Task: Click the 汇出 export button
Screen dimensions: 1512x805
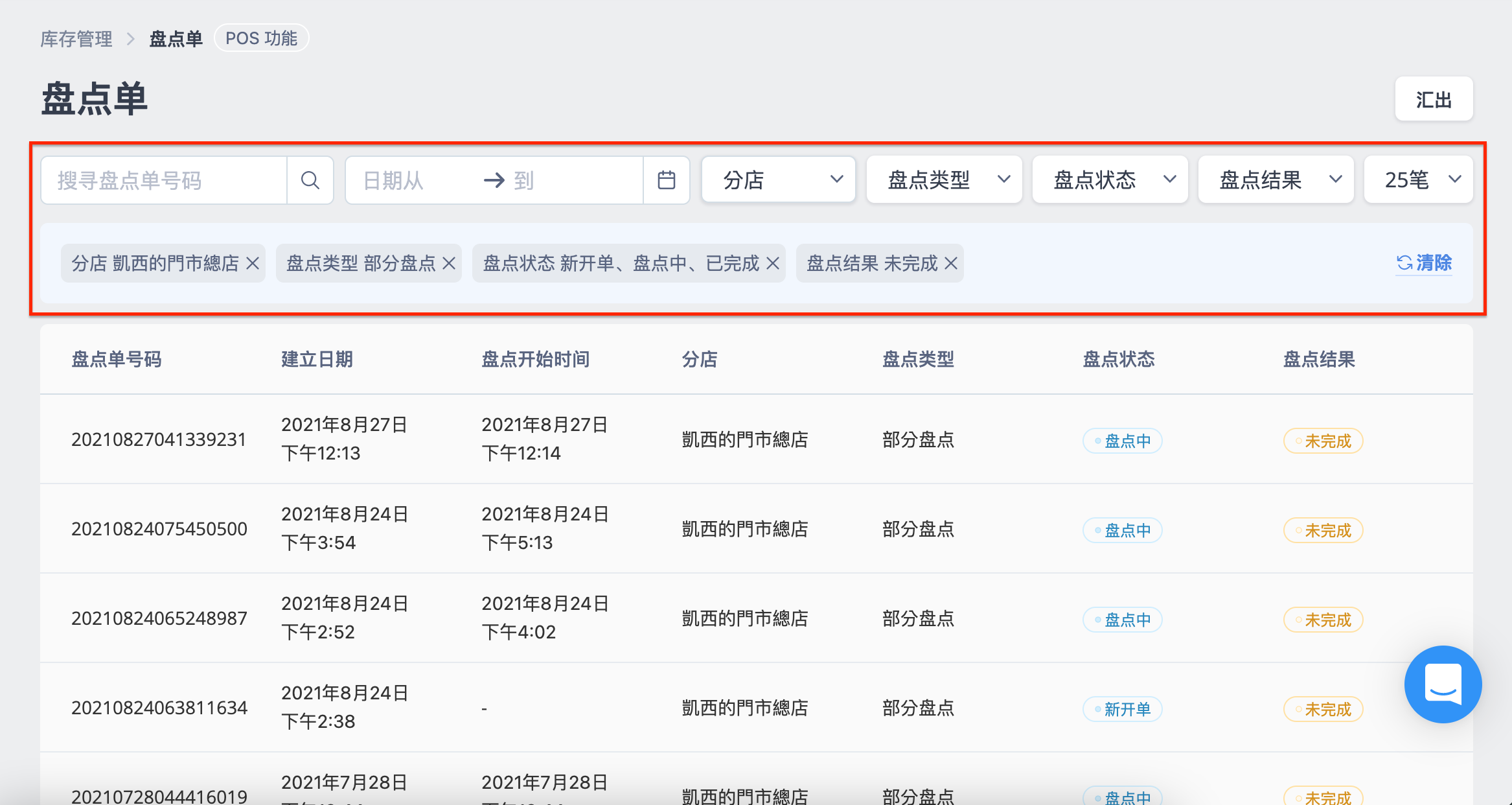Action: (x=1434, y=99)
